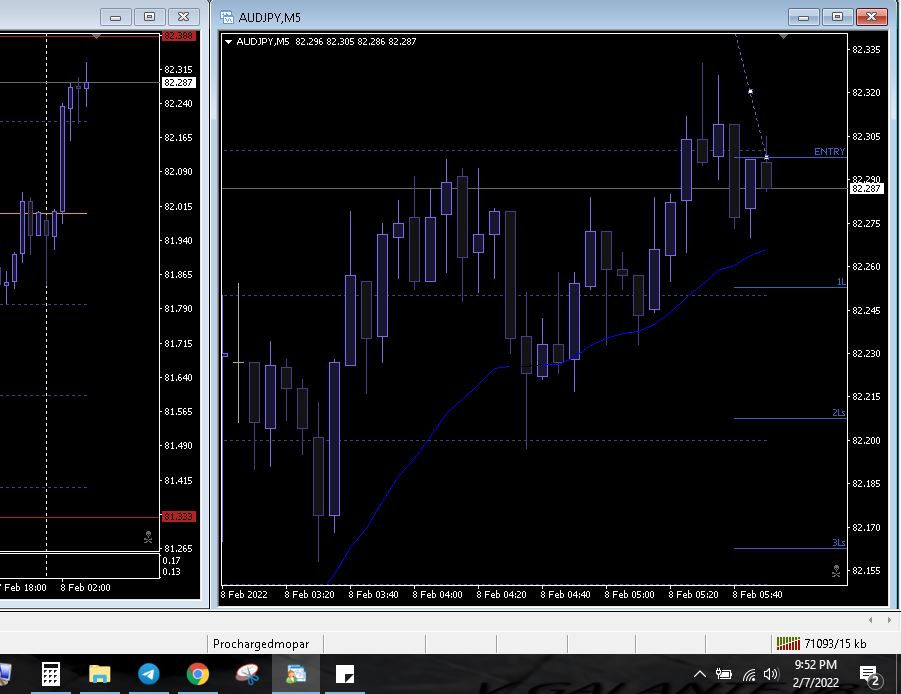Click the volume speaker tray icon

click(x=770, y=675)
